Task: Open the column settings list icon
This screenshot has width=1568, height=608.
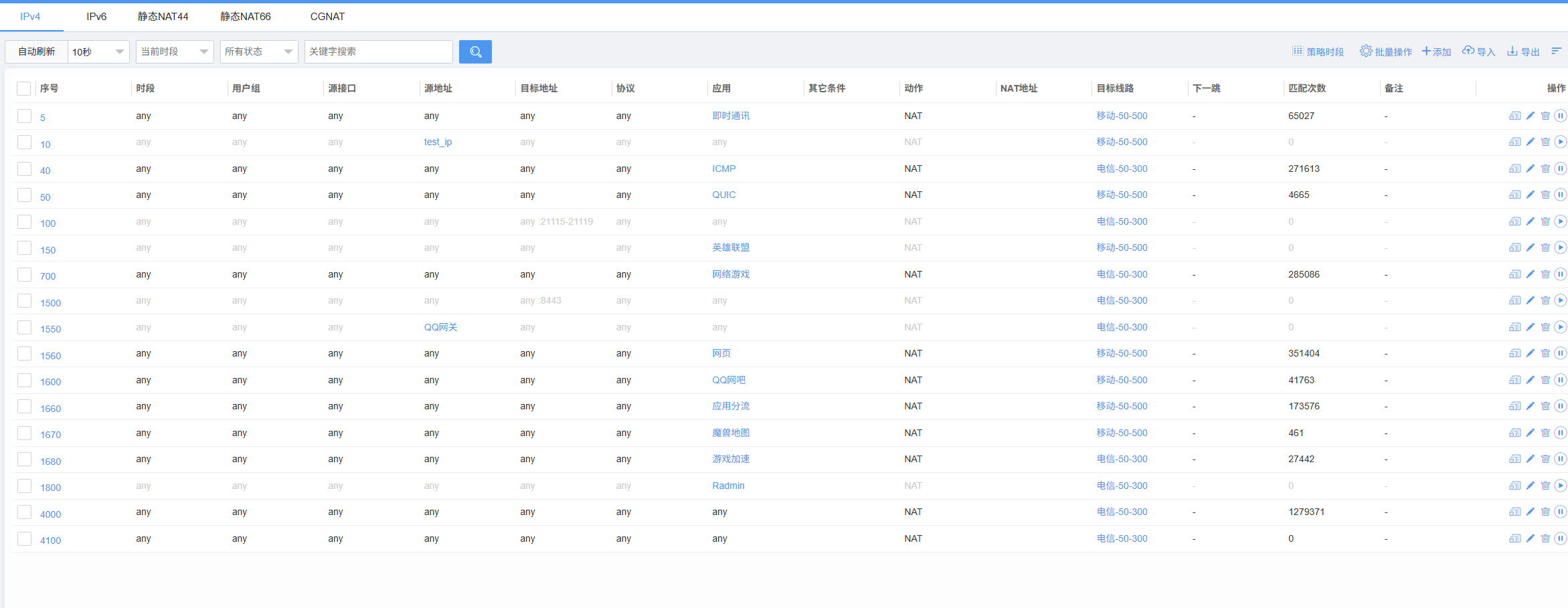Action: [1556, 51]
